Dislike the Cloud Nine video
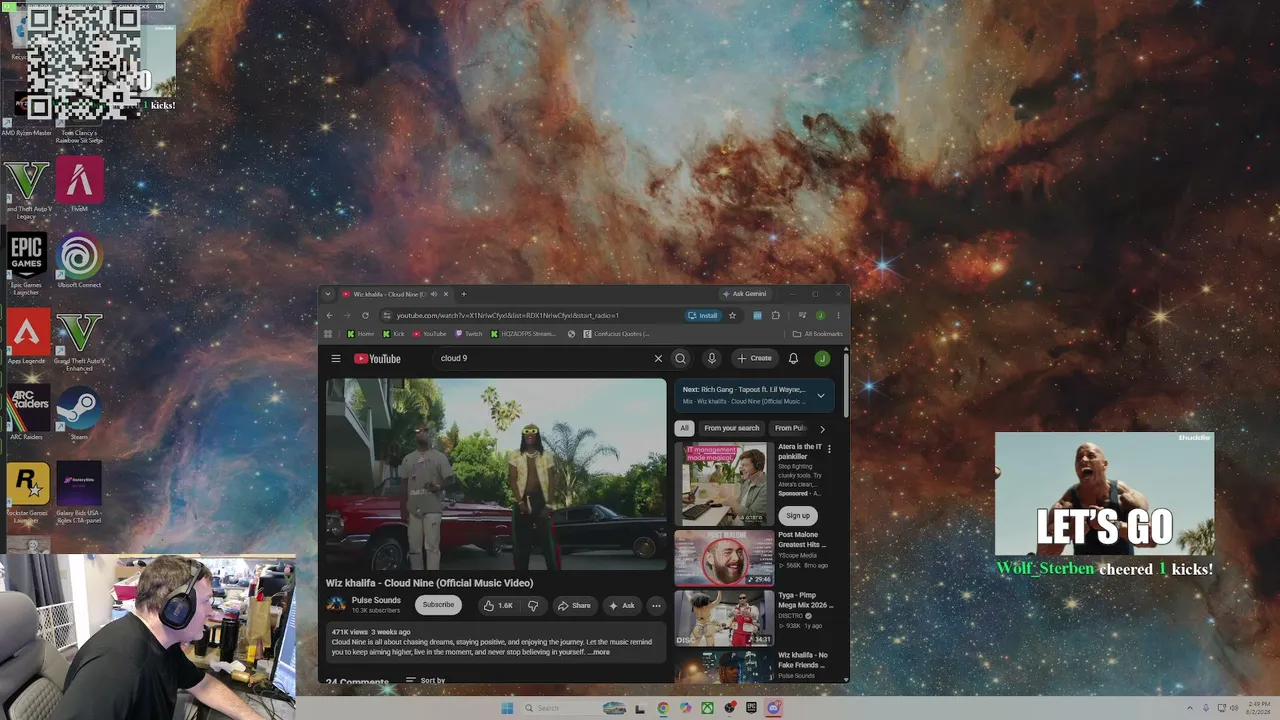The image size is (1280, 720). (533, 605)
